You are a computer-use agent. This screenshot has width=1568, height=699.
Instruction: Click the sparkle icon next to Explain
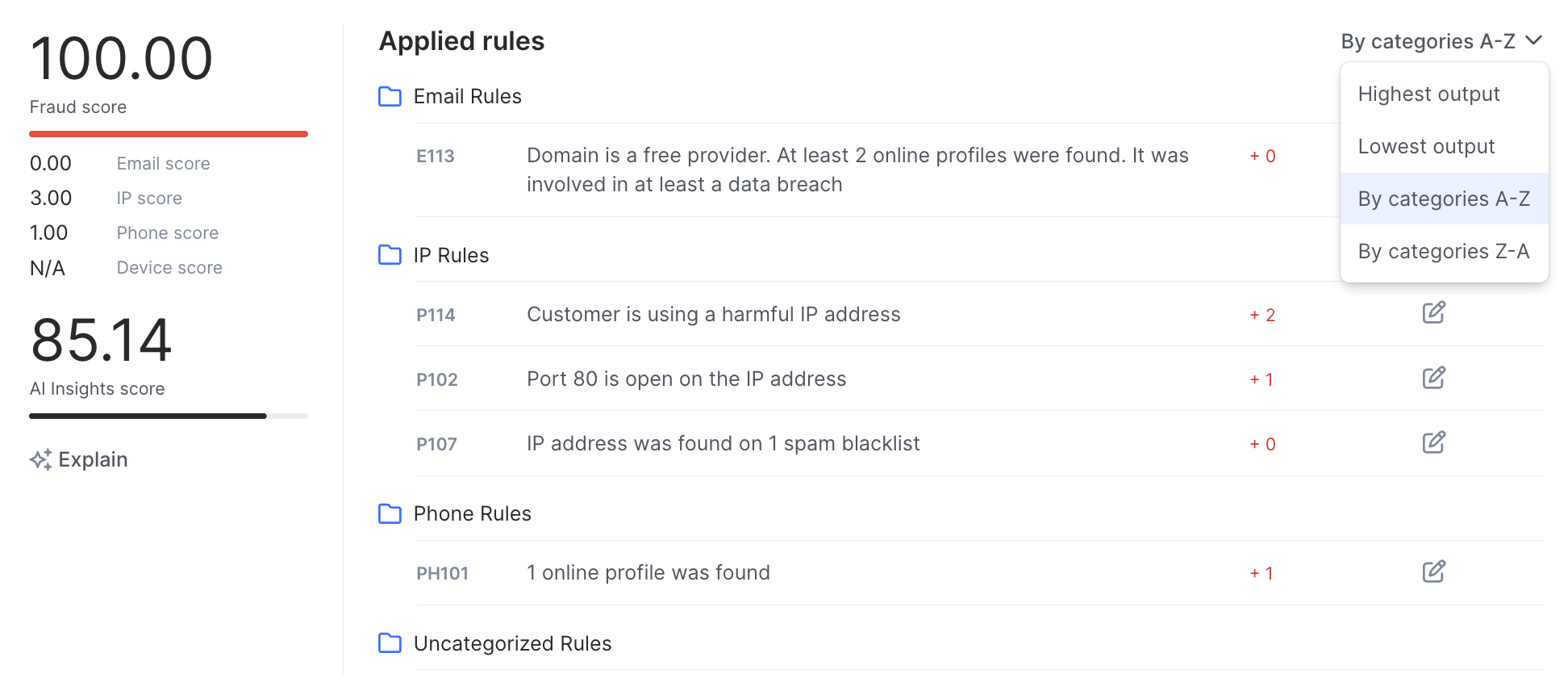(41, 459)
